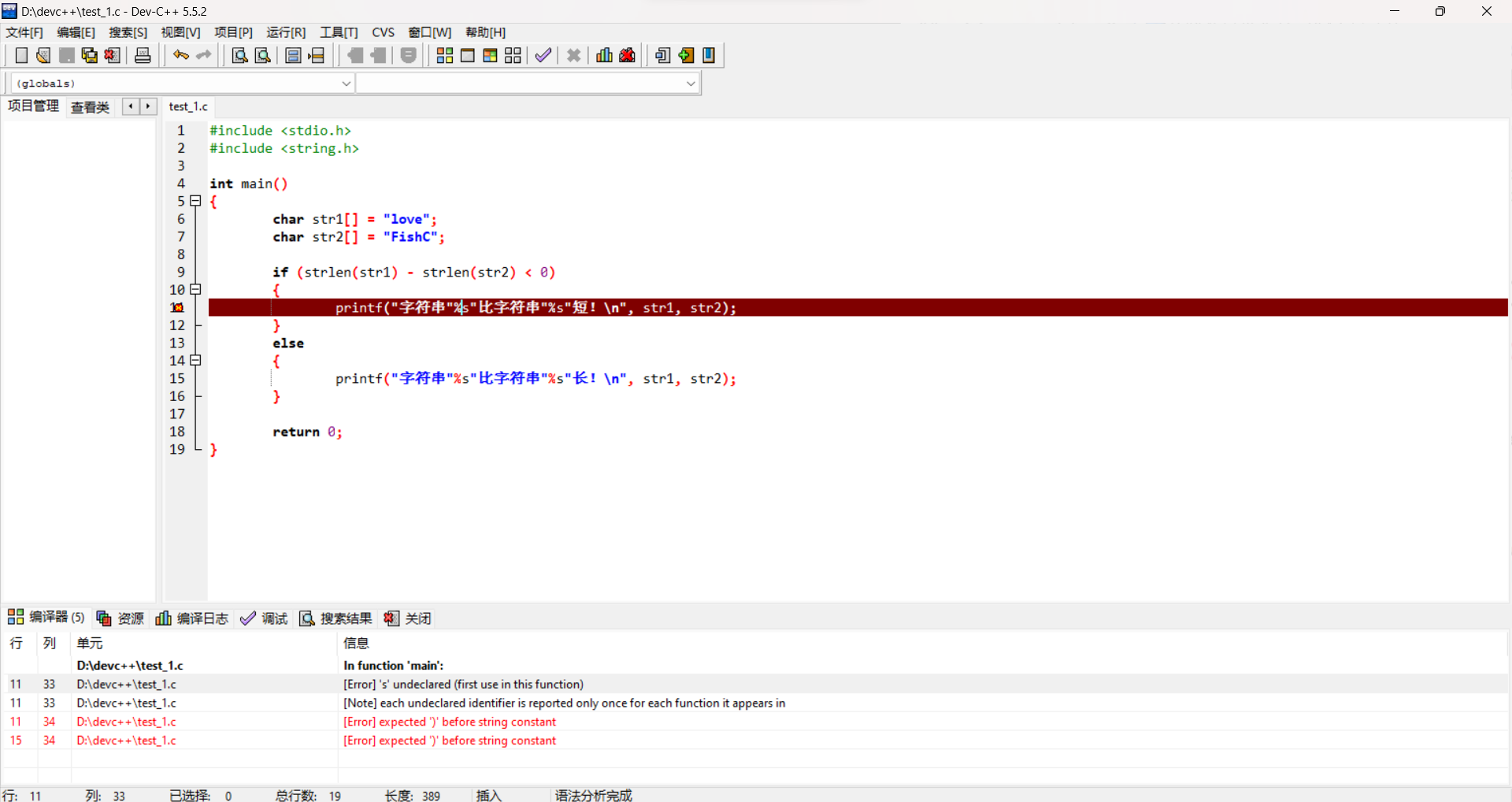This screenshot has height=802, width=1512.
Task: Open the 窗口[W] menu
Action: click(x=429, y=32)
